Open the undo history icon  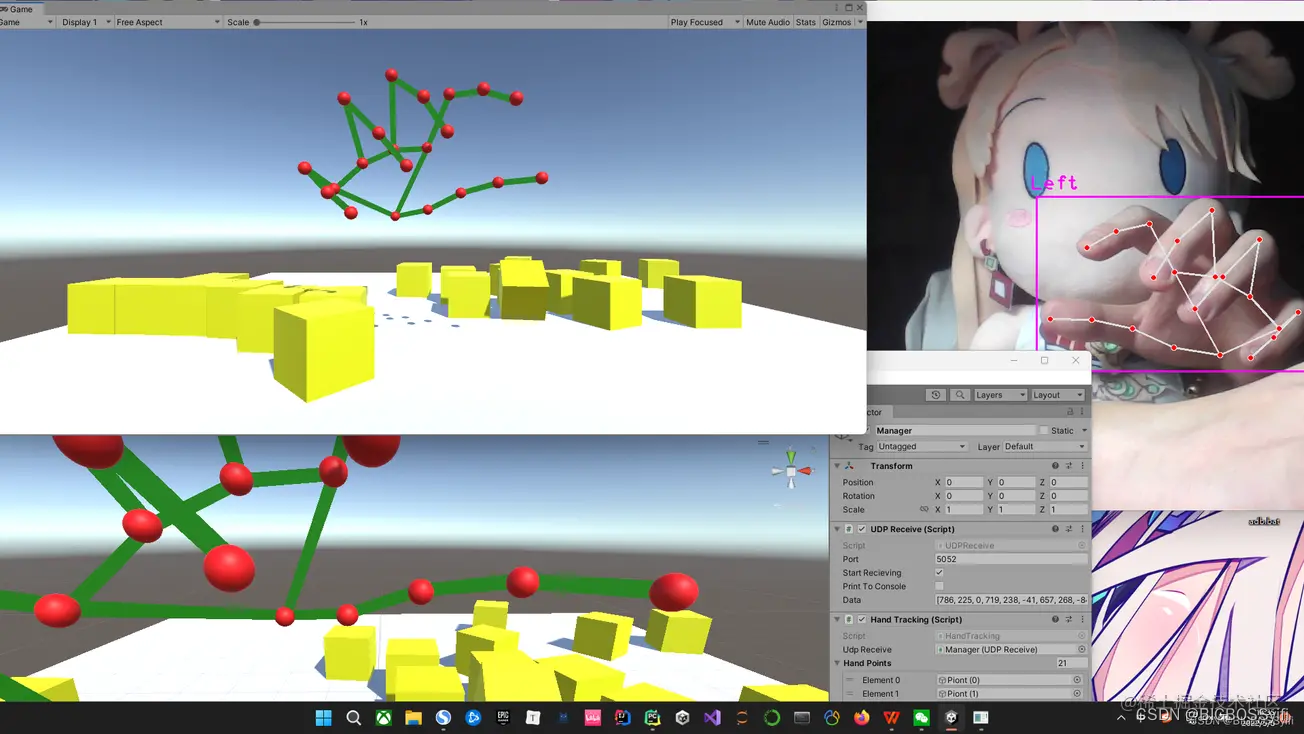935,395
